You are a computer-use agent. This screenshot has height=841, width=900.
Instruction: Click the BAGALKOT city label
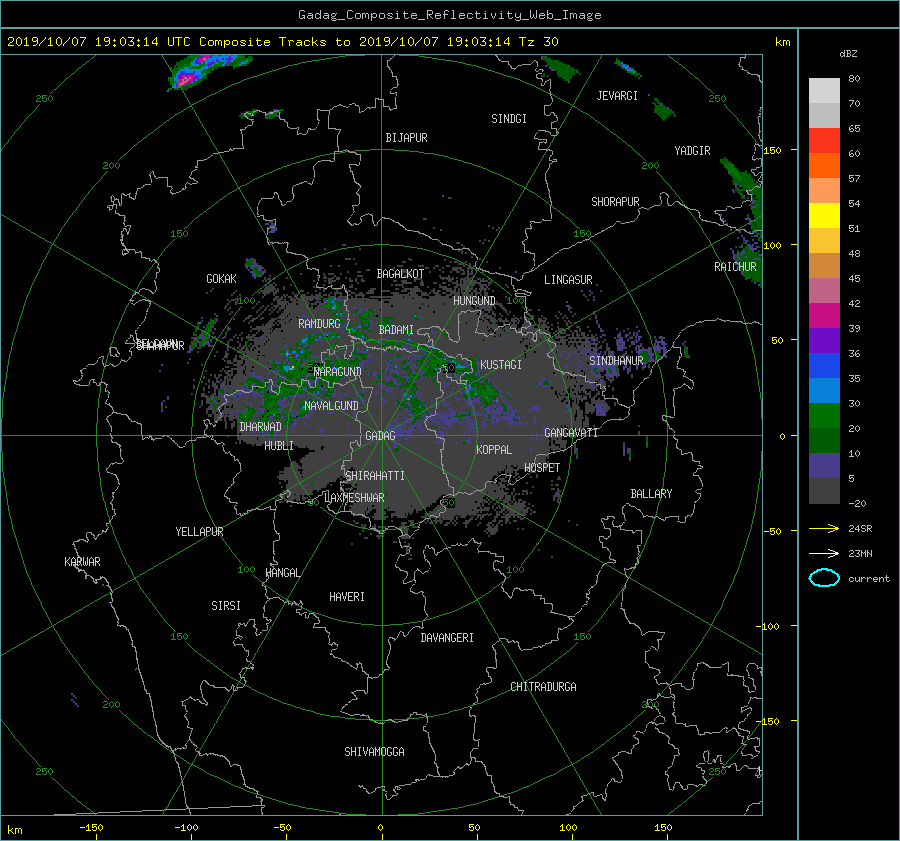[x=400, y=274]
